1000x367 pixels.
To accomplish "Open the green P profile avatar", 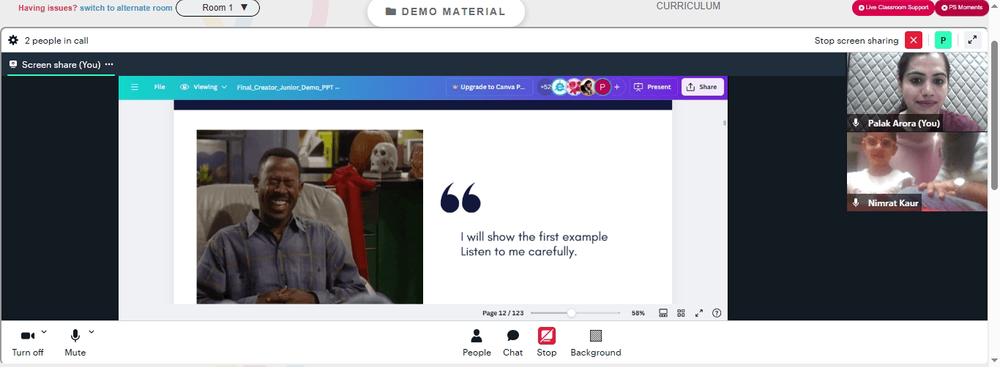I will [943, 40].
